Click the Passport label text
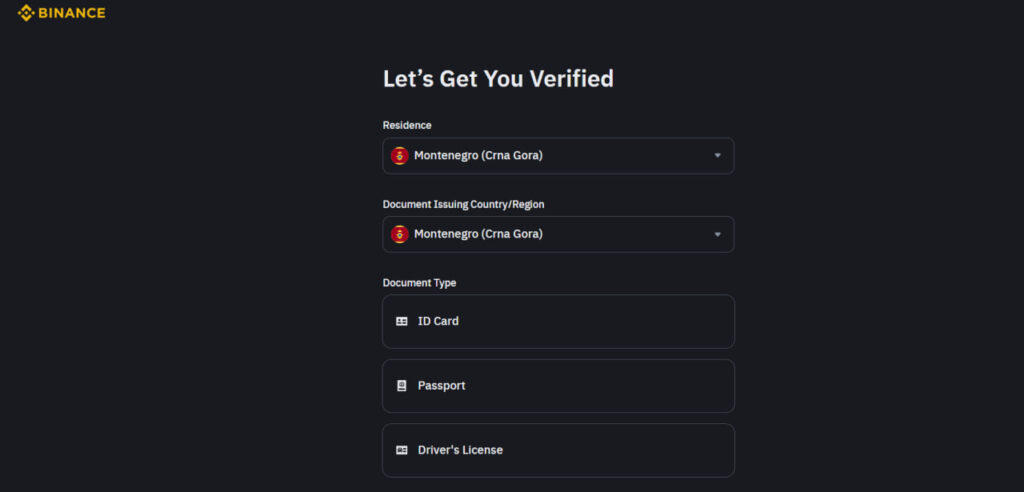The height and width of the screenshot is (492, 1024). pos(441,385)
